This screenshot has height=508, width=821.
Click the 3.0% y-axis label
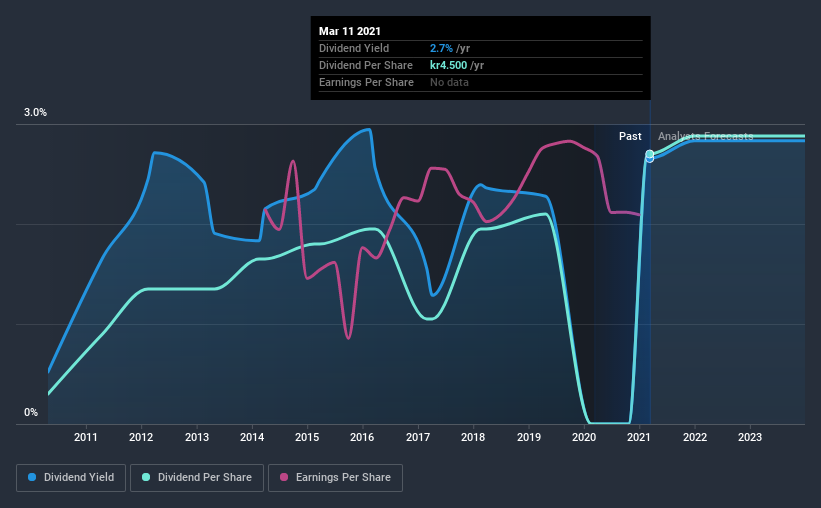(35, 112)
